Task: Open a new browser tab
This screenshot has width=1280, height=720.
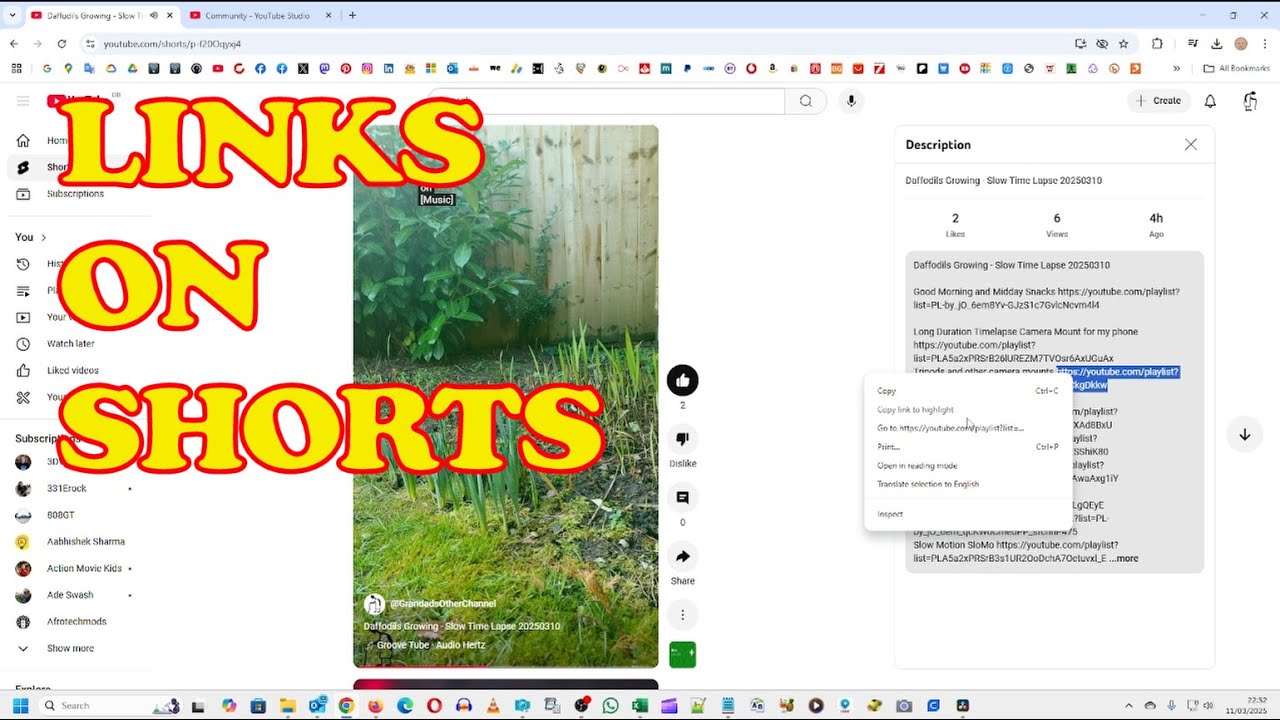Action: pyautogui.click(x=352, y=15)
